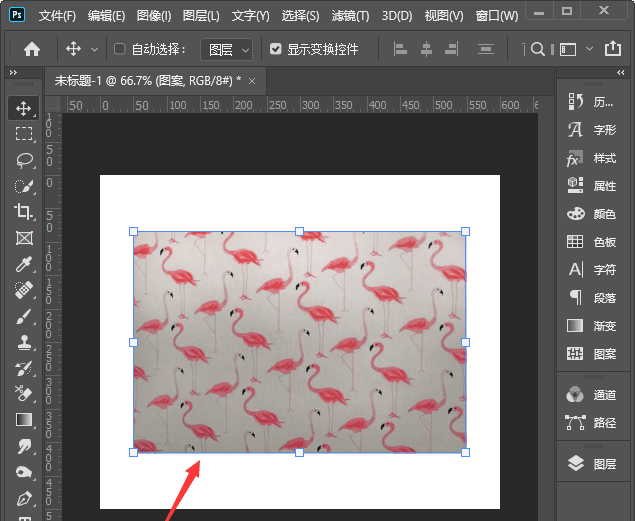
Task: Uncheck 显示变换控件 checkbox
Action: [x=276, y=49]
